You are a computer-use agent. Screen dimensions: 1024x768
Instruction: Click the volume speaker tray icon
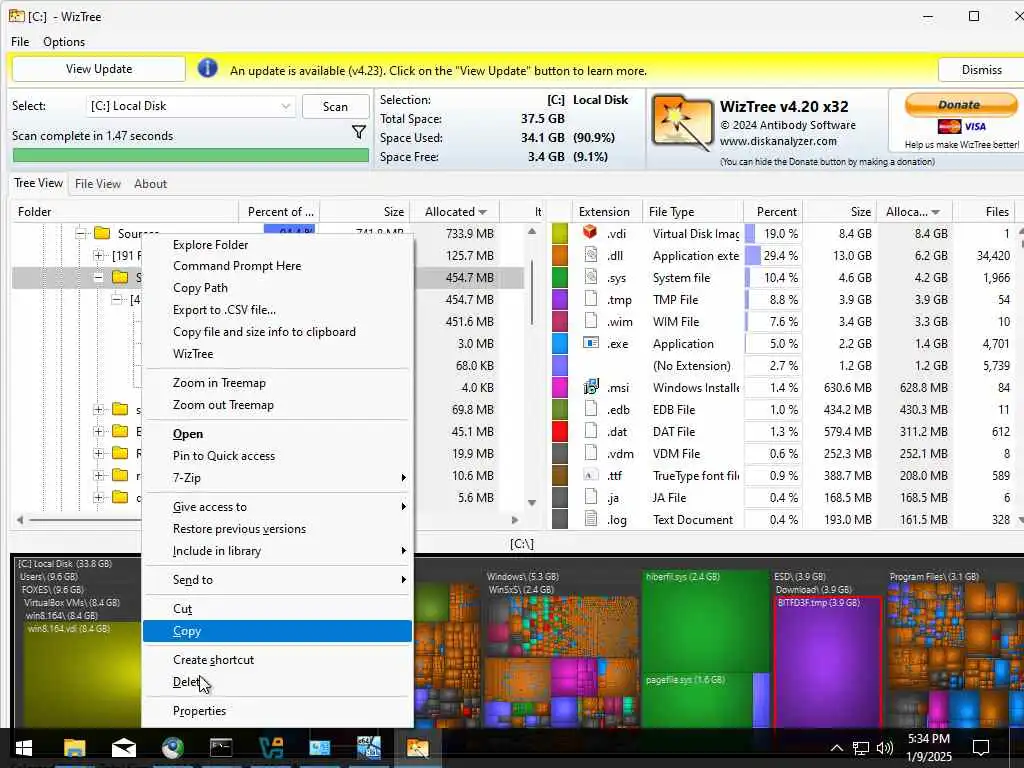885,748
